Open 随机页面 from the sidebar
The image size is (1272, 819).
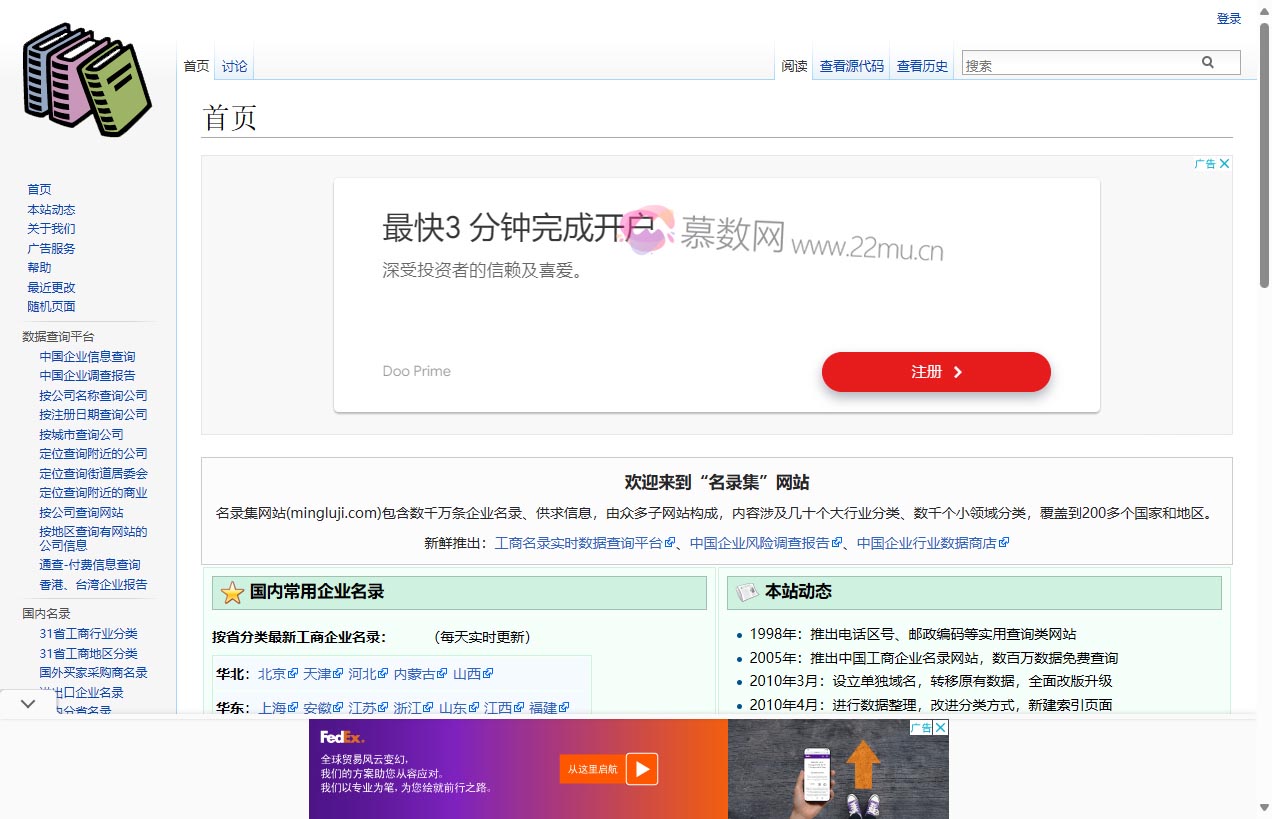pos(50,306)
